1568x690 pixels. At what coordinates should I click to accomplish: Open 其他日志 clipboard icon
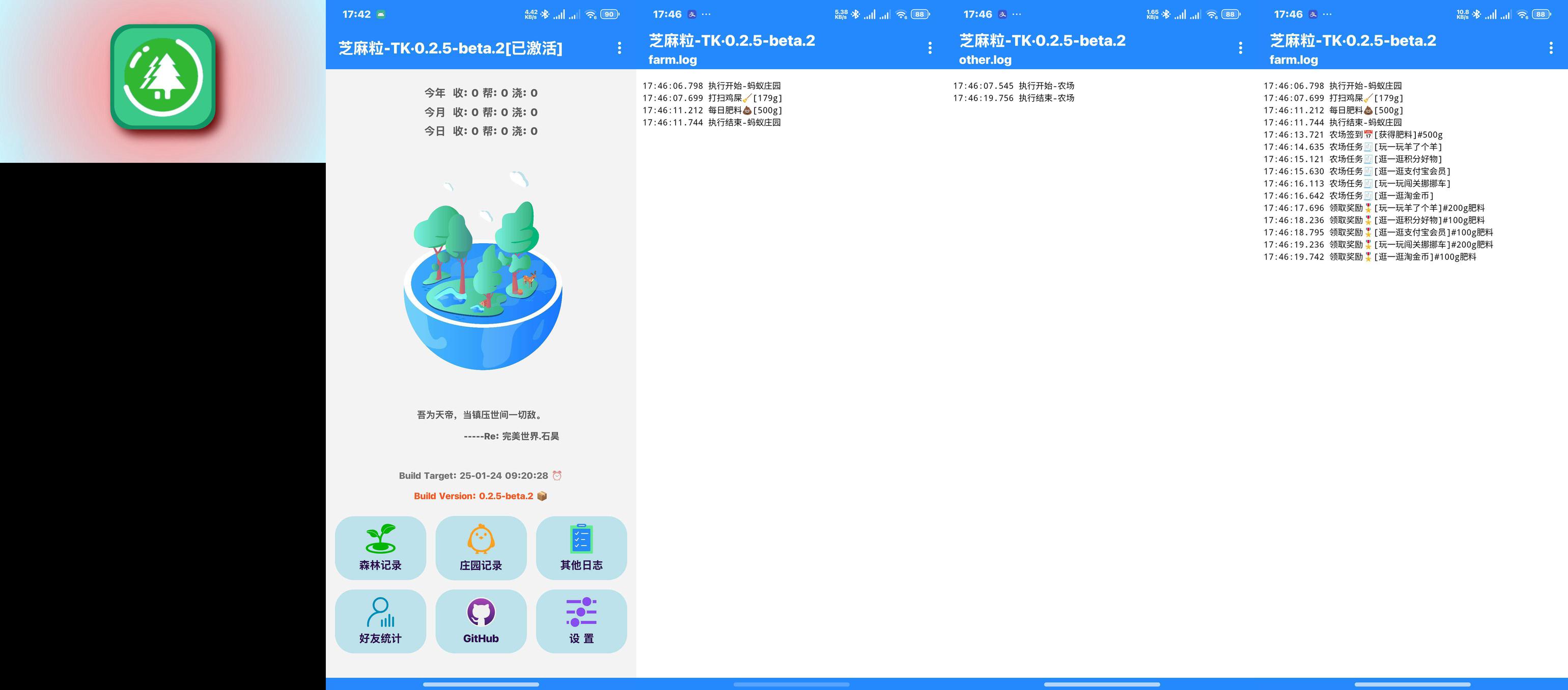click(x=581, y=540)
